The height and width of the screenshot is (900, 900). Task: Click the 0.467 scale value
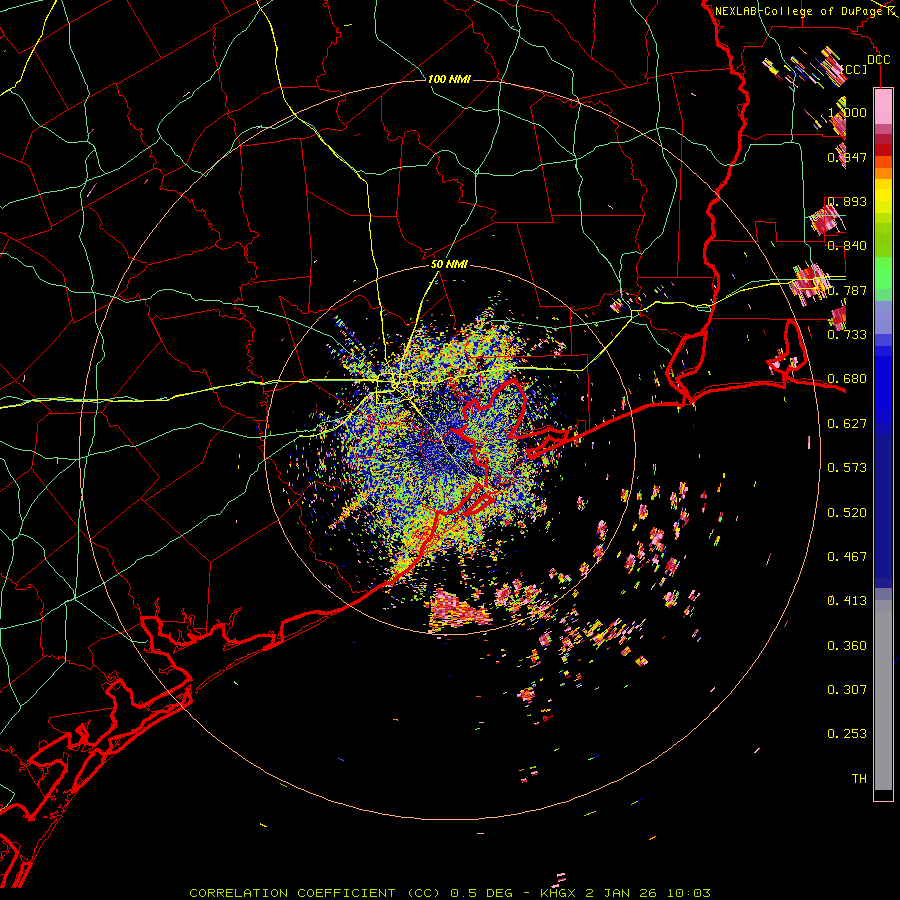pyautogui.click(x=847, y=557)
